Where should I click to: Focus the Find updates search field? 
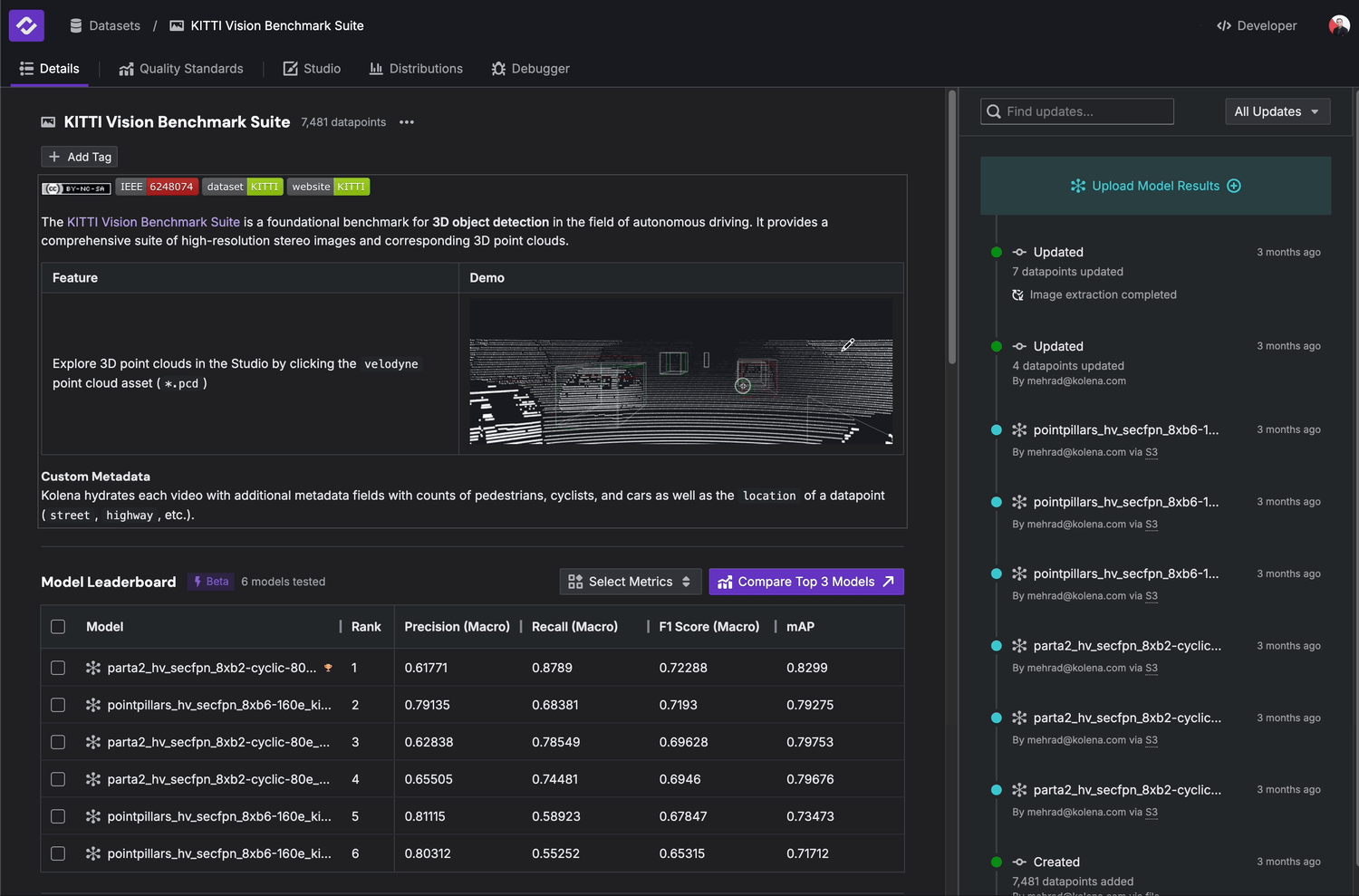click(1077, 111)
